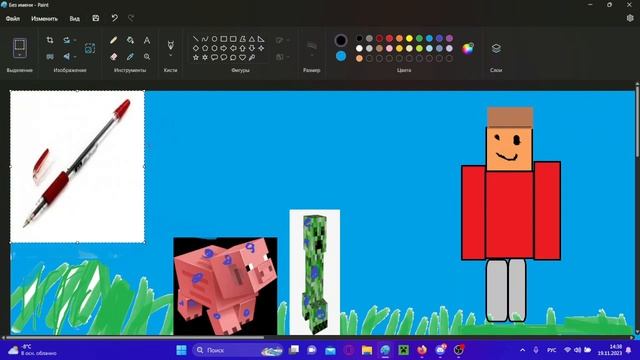Choose the Curve shape

point(205,39)
